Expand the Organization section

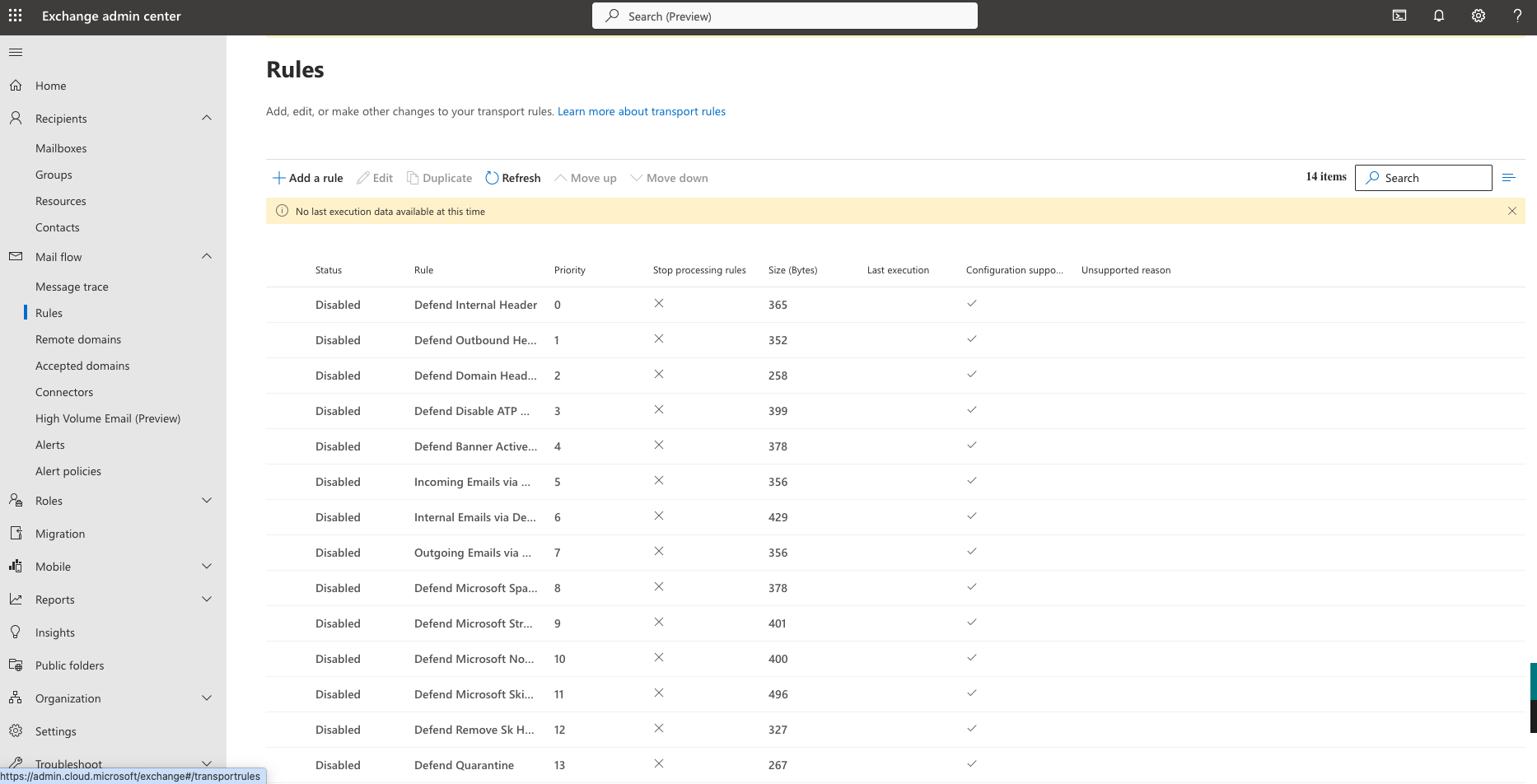tap(207, 698)
